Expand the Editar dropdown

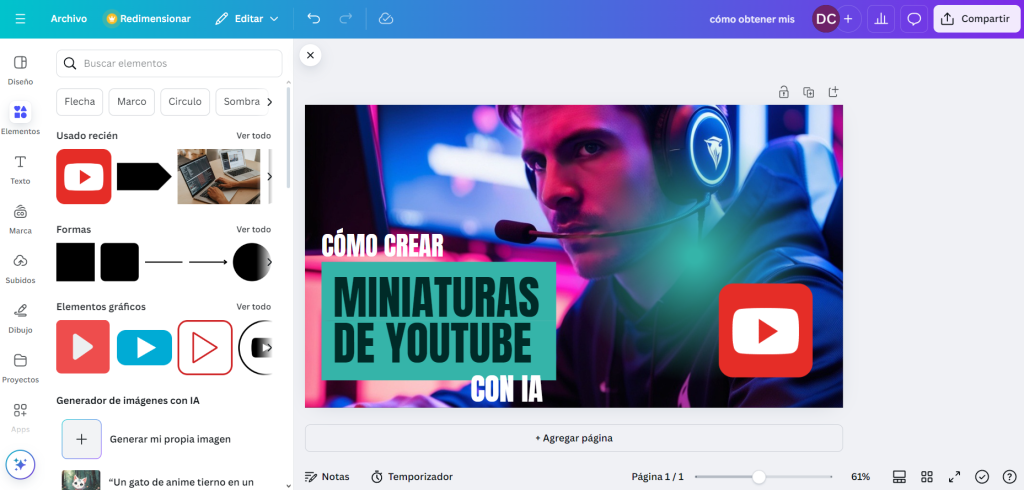247,19
